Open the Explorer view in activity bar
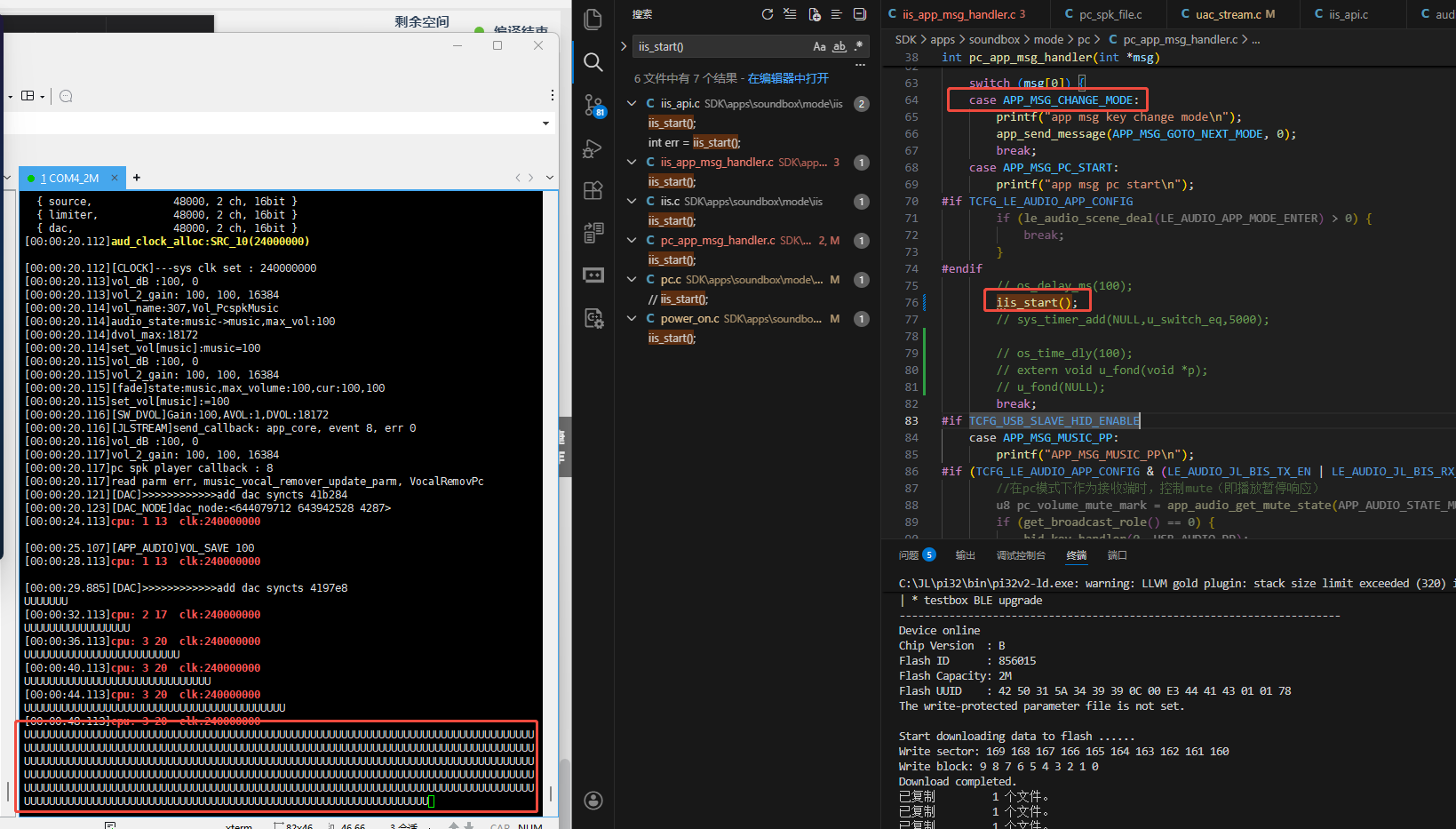 click(x=593, y=19)
